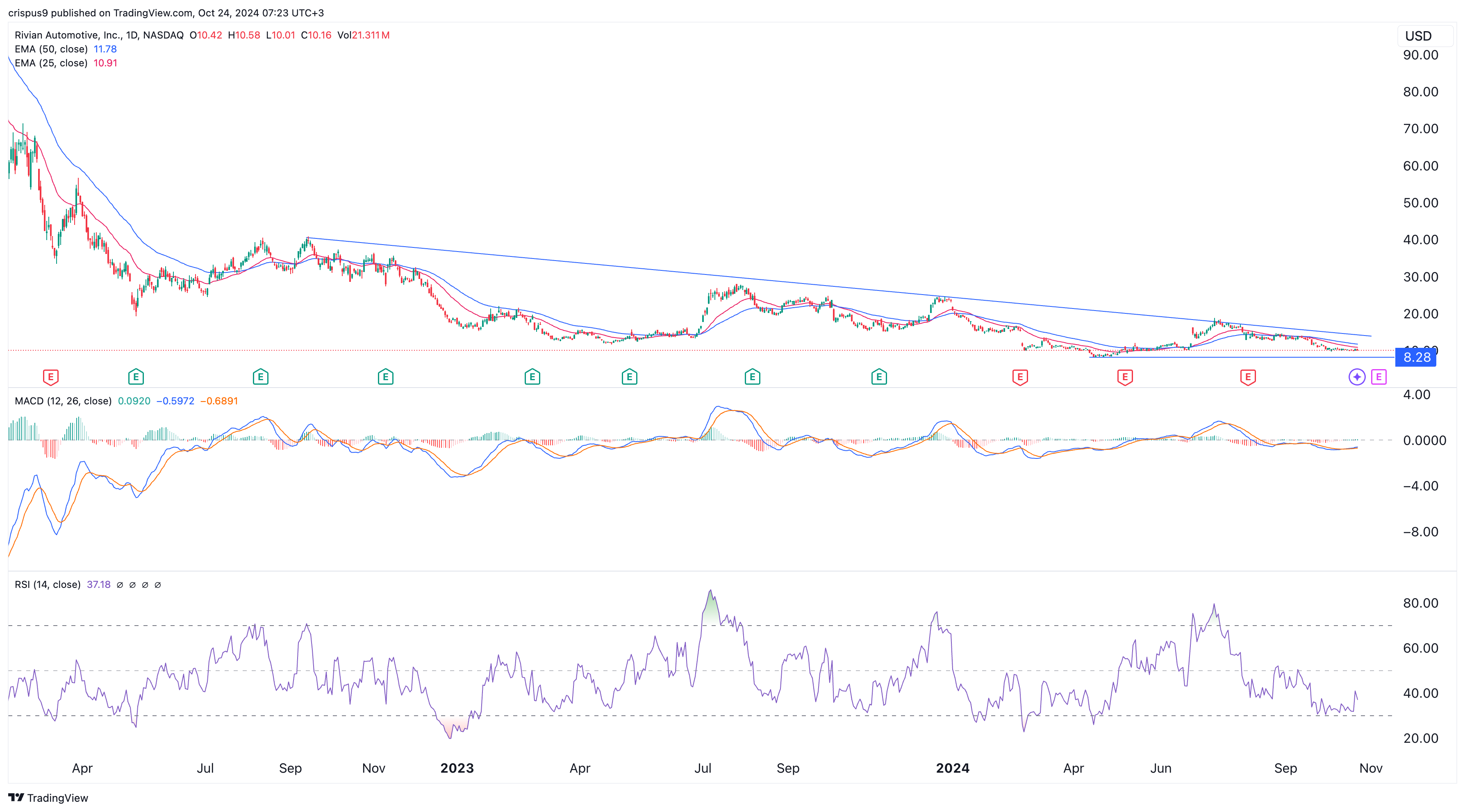Click first red earnings marker after 2024 label
Image resolution: width=1465 pixels, height=812 pixels.
[x=1020, y=376]
